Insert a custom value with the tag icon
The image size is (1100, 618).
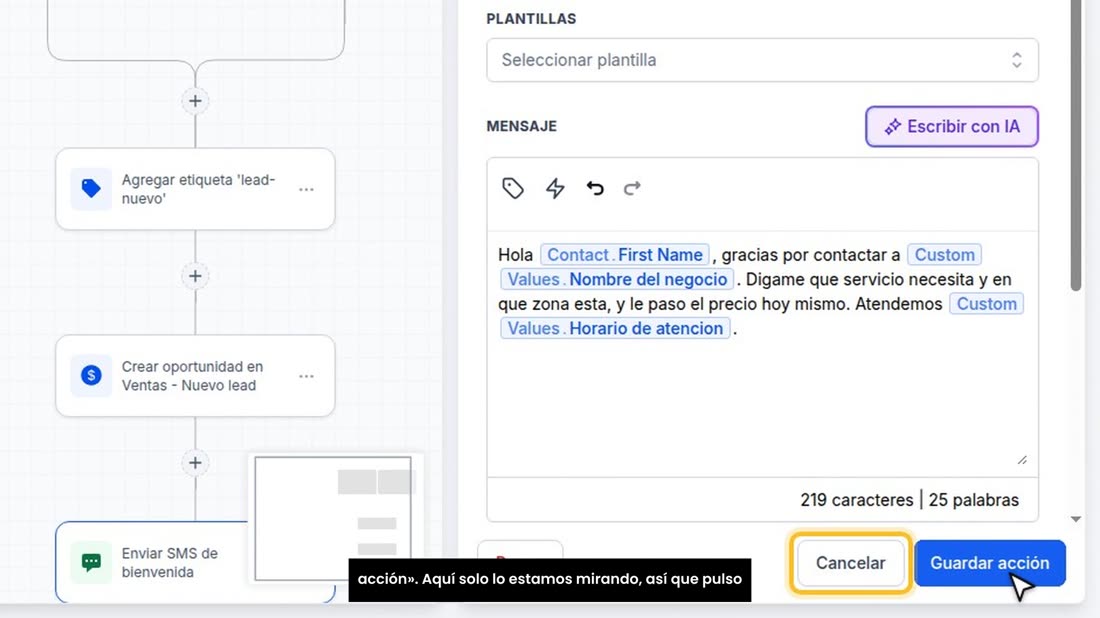click(513, 188)
